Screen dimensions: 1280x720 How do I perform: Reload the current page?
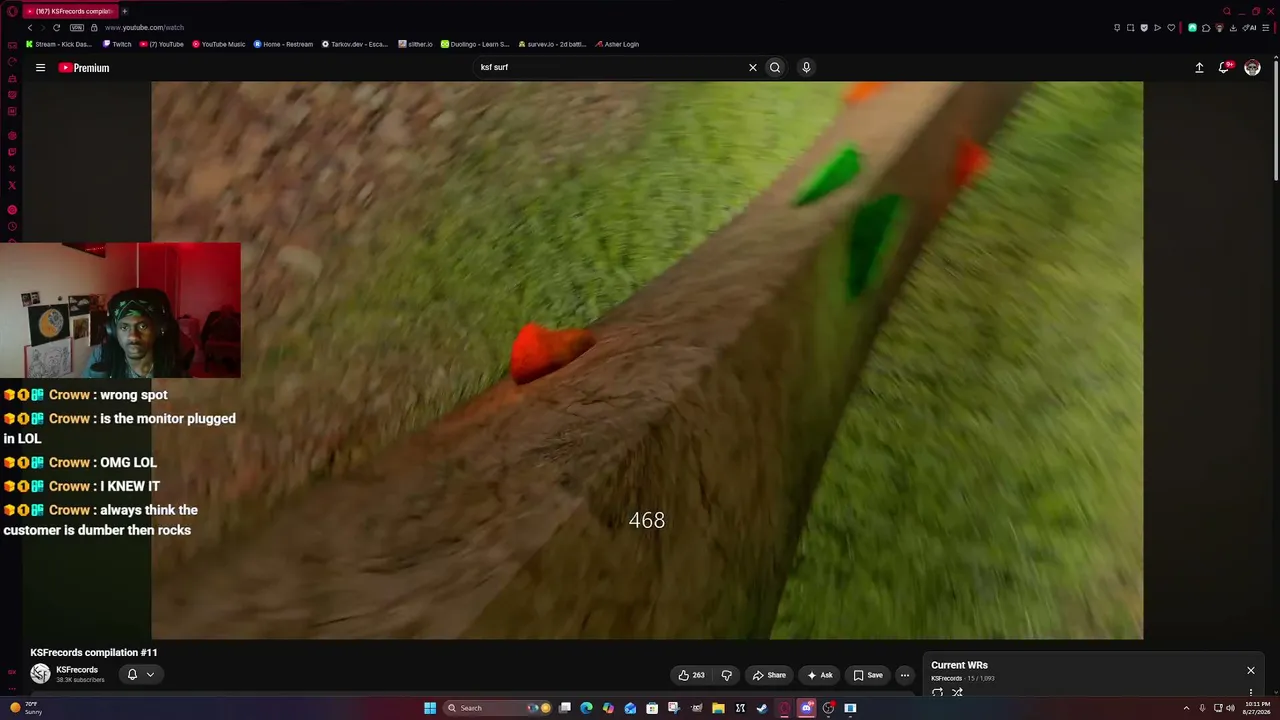pyautogui.click(x=56, y=28)
